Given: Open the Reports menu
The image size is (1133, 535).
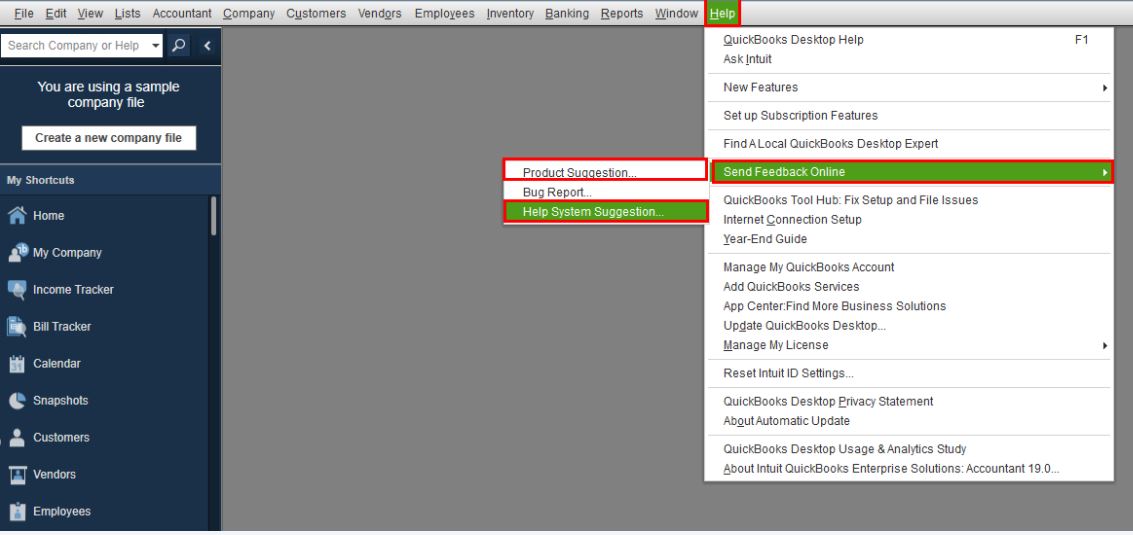Looking at the screenshot, I should tap(621, 13).
